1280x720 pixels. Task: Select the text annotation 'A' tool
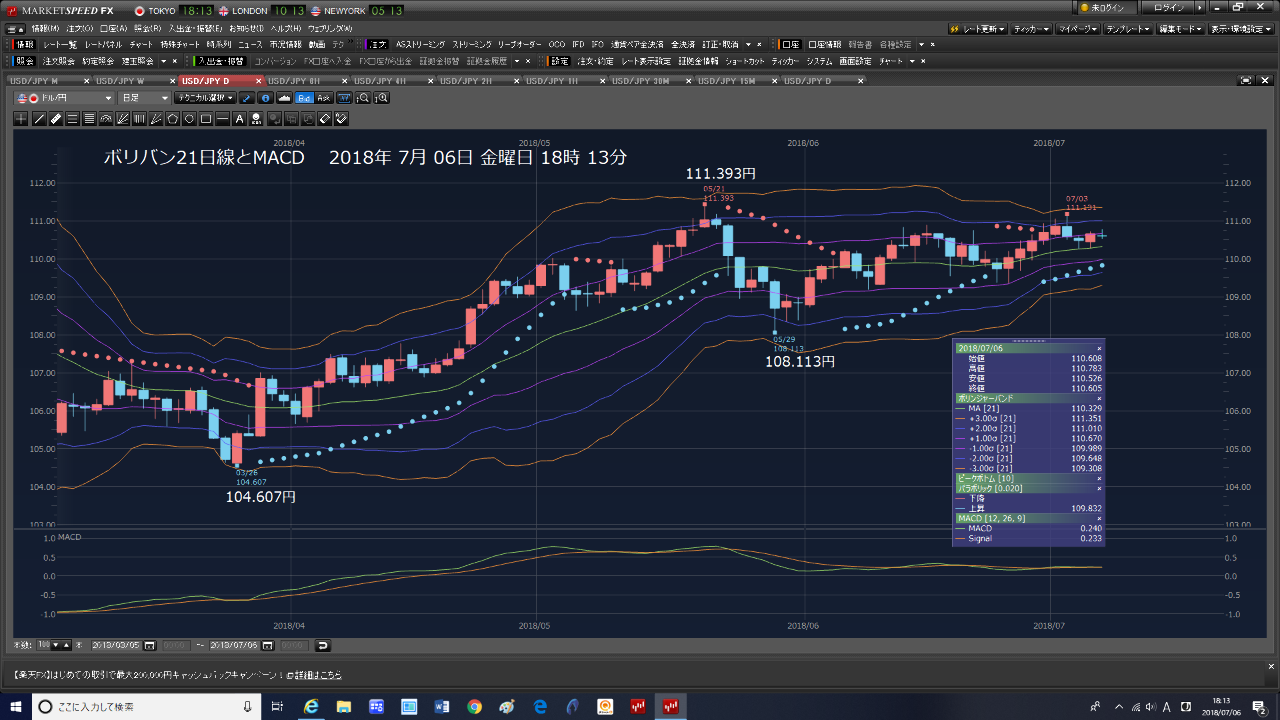[x=239, y=119]
